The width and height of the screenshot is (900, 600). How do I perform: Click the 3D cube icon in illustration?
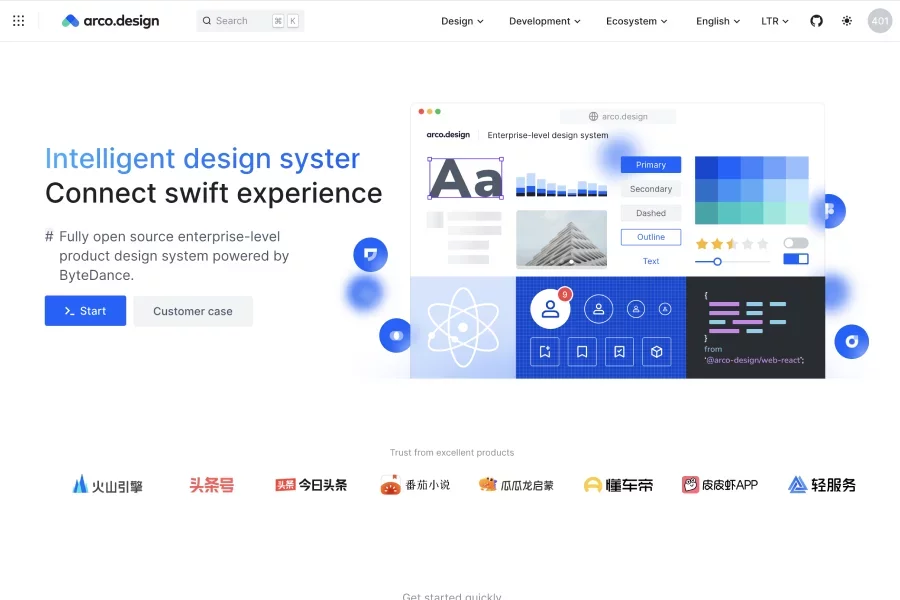click(x=657, y=351)
